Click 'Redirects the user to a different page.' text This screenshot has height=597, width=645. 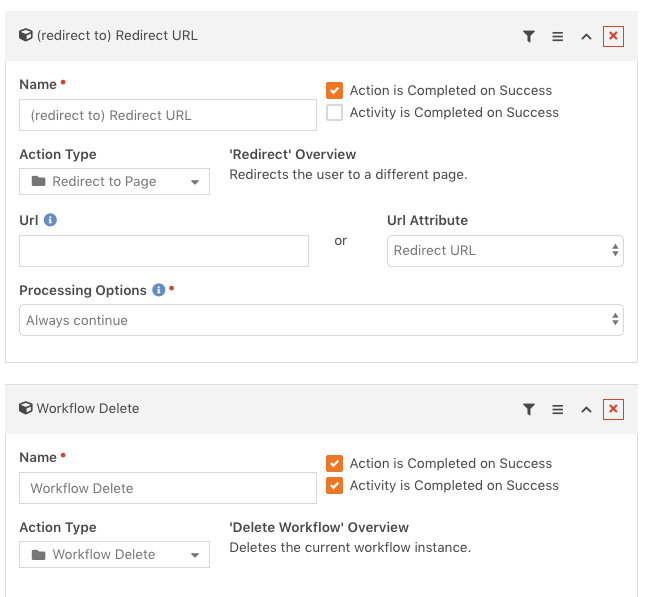point(348,174)
